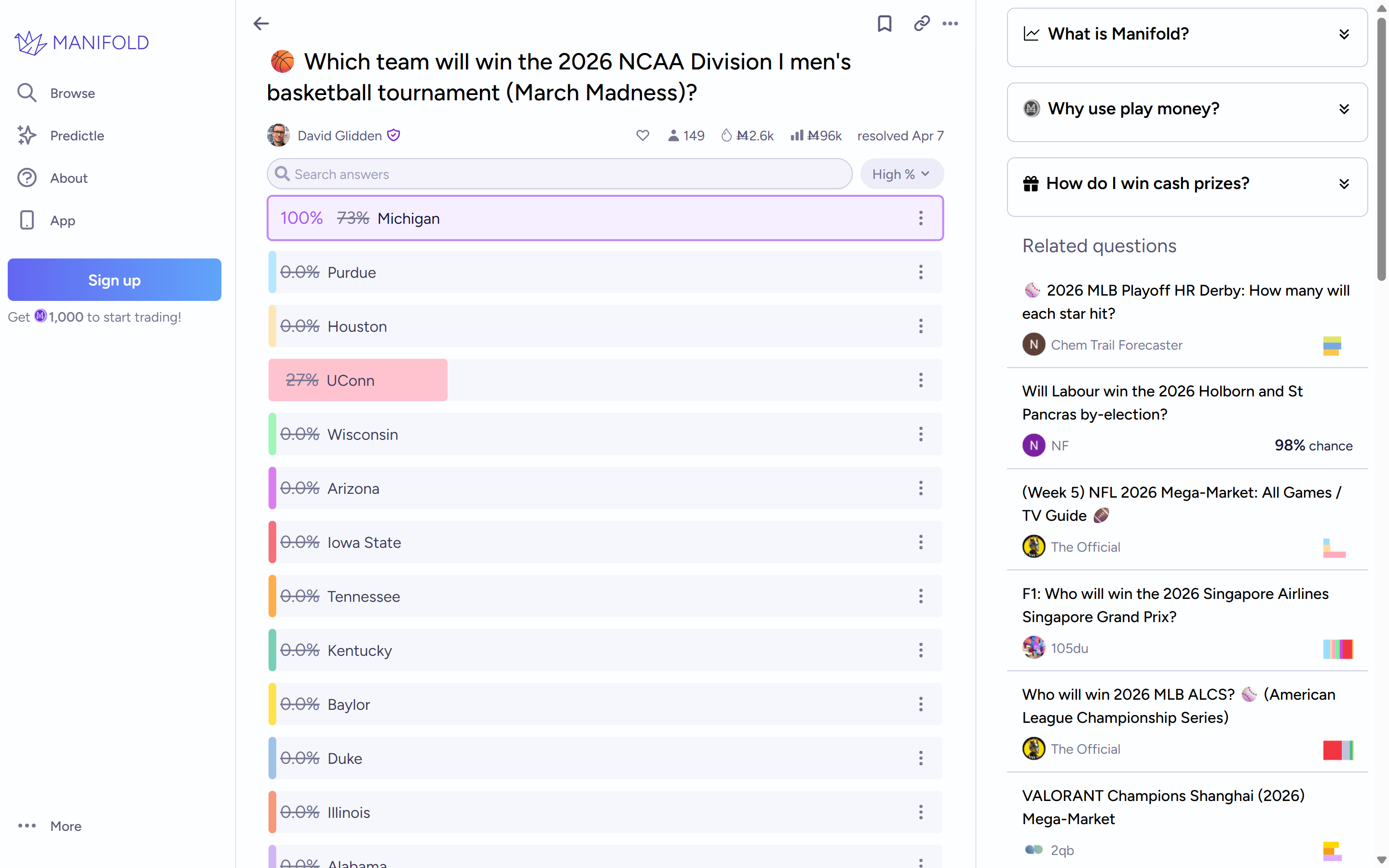View the Ṁ96k volume stat

(816, 136)
